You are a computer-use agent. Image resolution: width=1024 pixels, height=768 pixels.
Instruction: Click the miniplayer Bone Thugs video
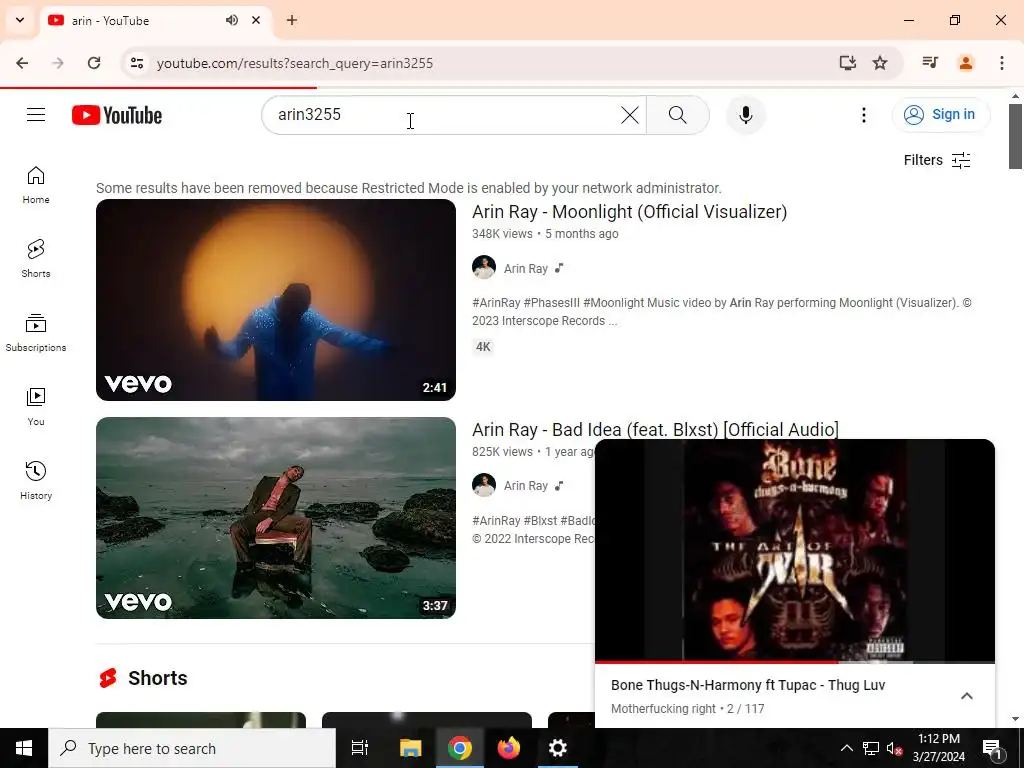(795, 550)
